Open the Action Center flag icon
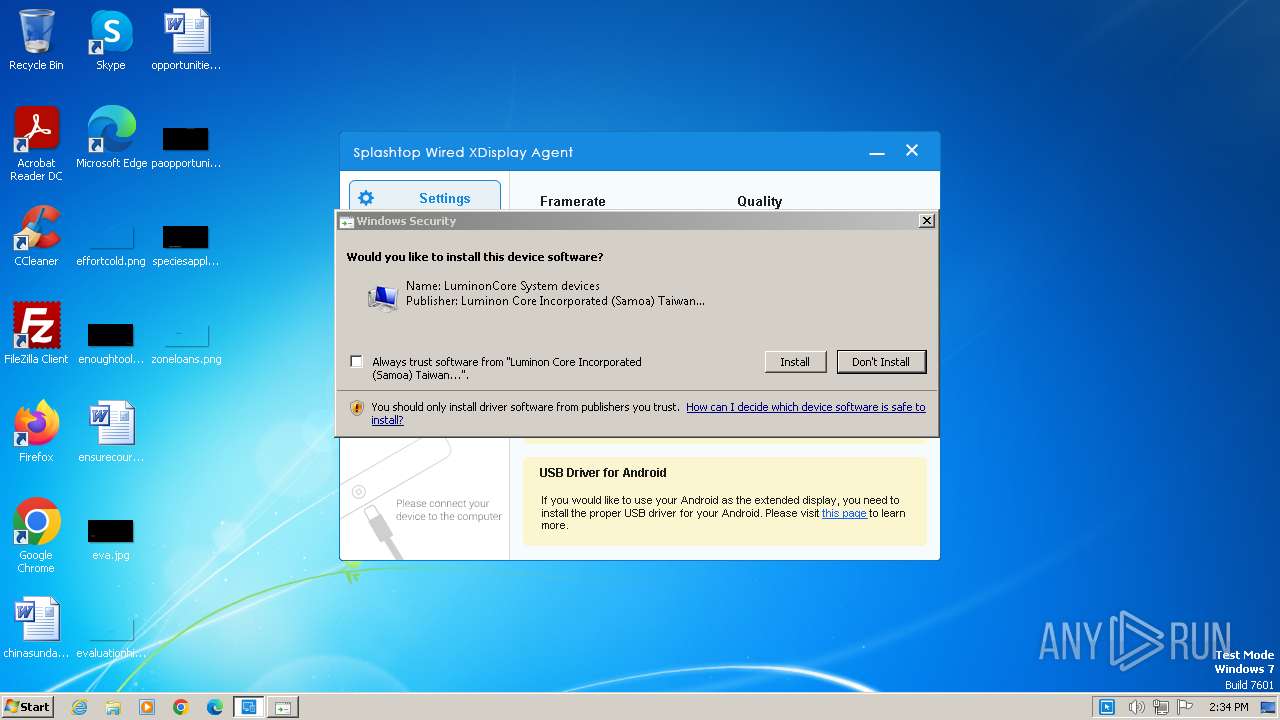Viewport: 1280px width, 720px height. pyautogui.click(x=1185, y=707)
